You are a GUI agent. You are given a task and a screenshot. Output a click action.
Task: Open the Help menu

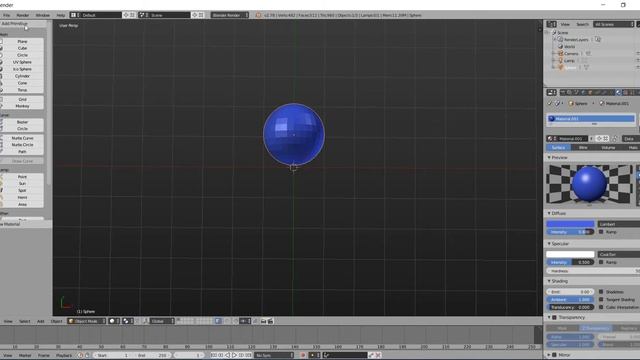pos(60,15)
